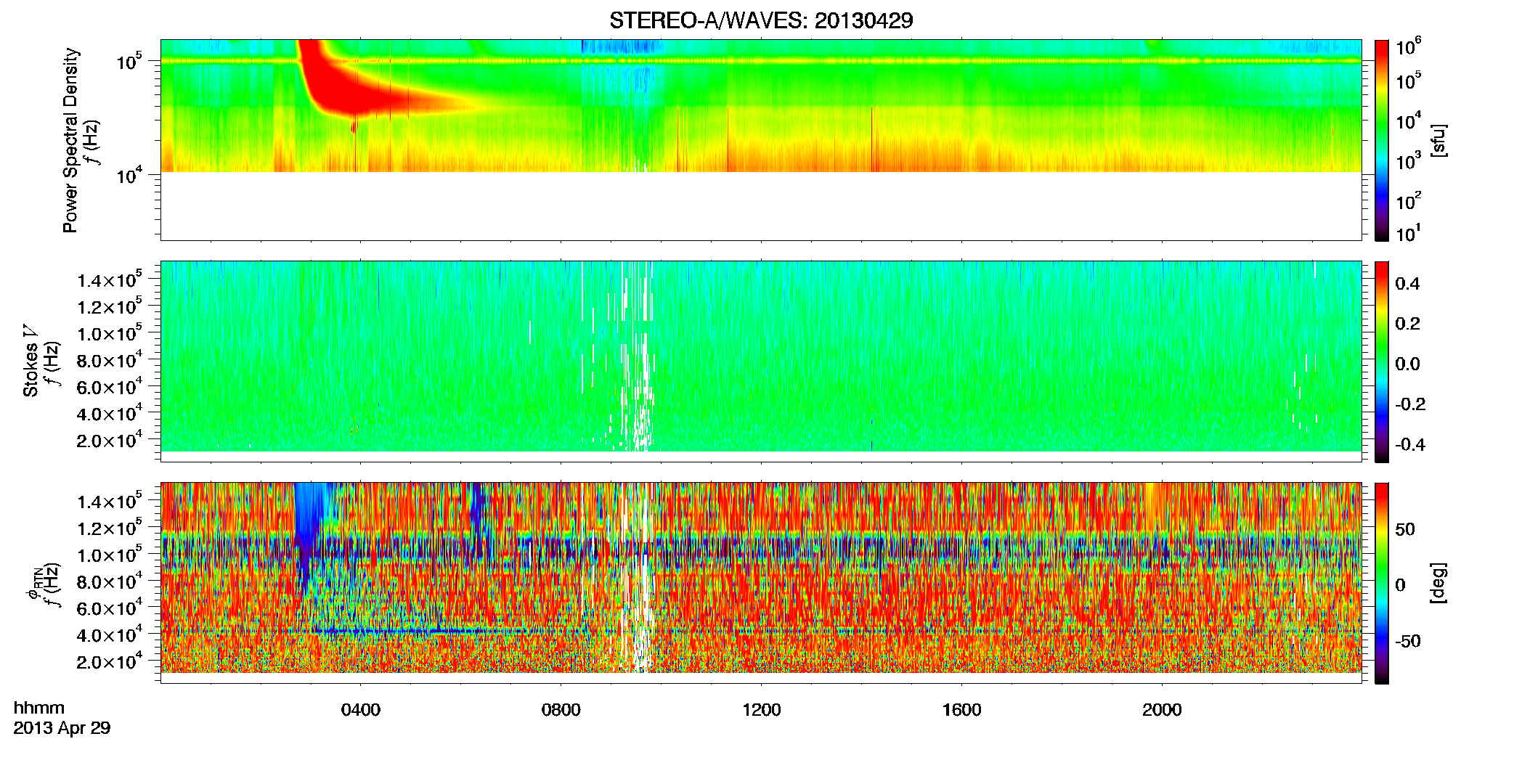
Task: Click the [deg] colorbar unit label
Action: point(1438,583)
